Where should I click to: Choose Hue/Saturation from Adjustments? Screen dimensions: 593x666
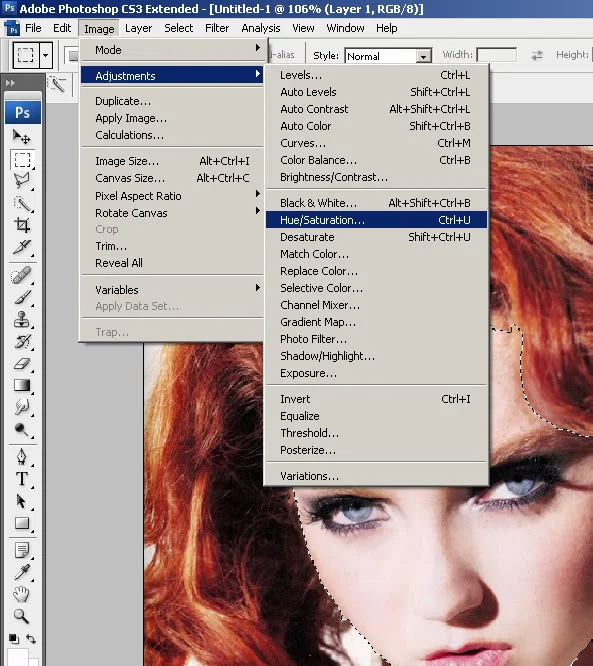(376, 220)
